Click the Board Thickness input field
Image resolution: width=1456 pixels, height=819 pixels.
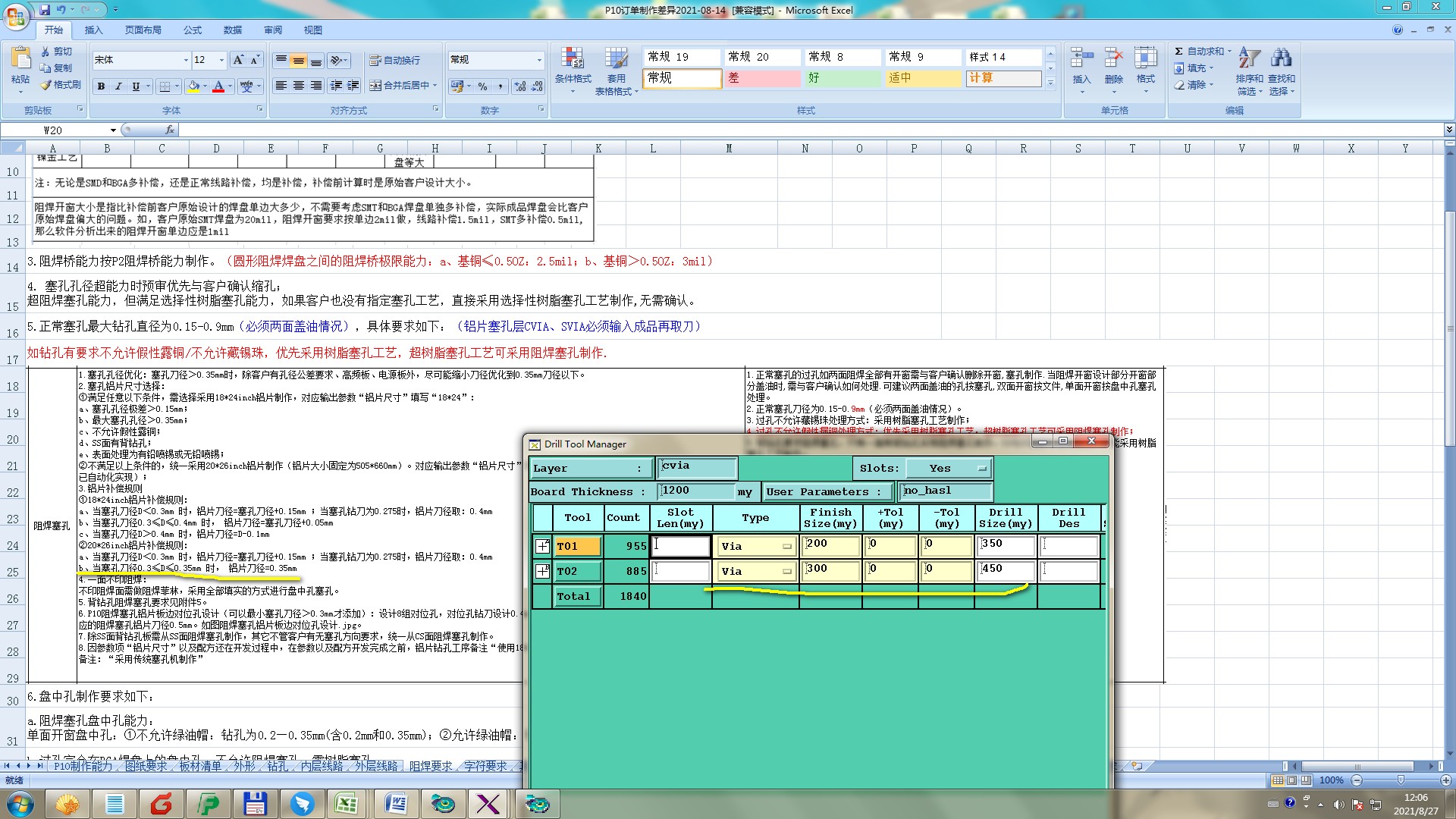coord(695,491)
